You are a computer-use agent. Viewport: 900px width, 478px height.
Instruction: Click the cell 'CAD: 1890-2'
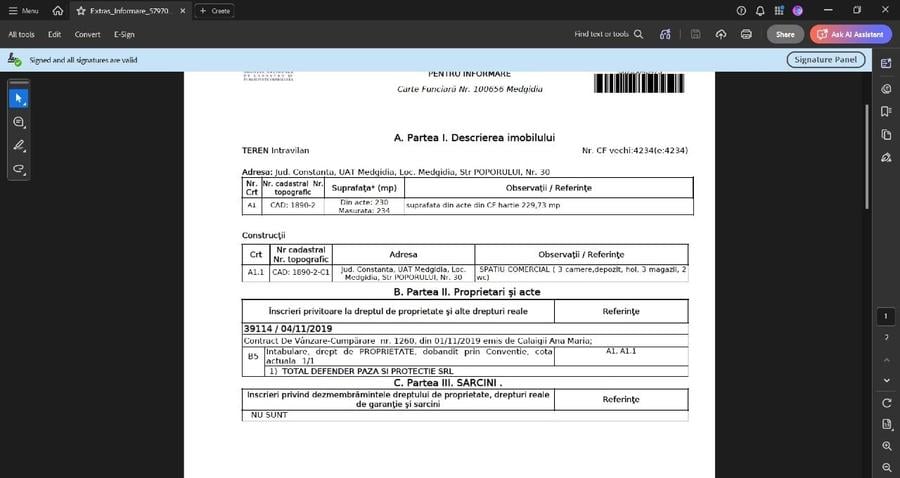293,205
